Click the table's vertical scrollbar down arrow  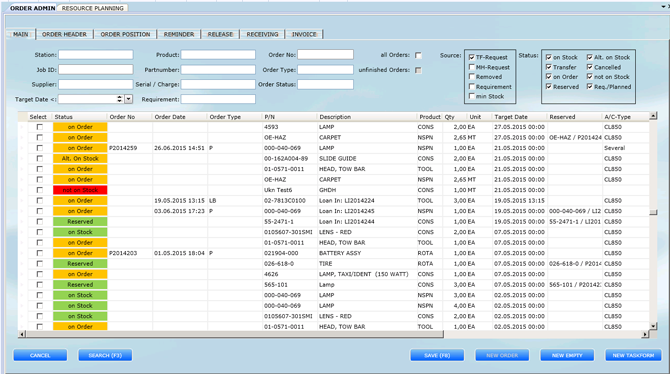(x=653, y=326)
